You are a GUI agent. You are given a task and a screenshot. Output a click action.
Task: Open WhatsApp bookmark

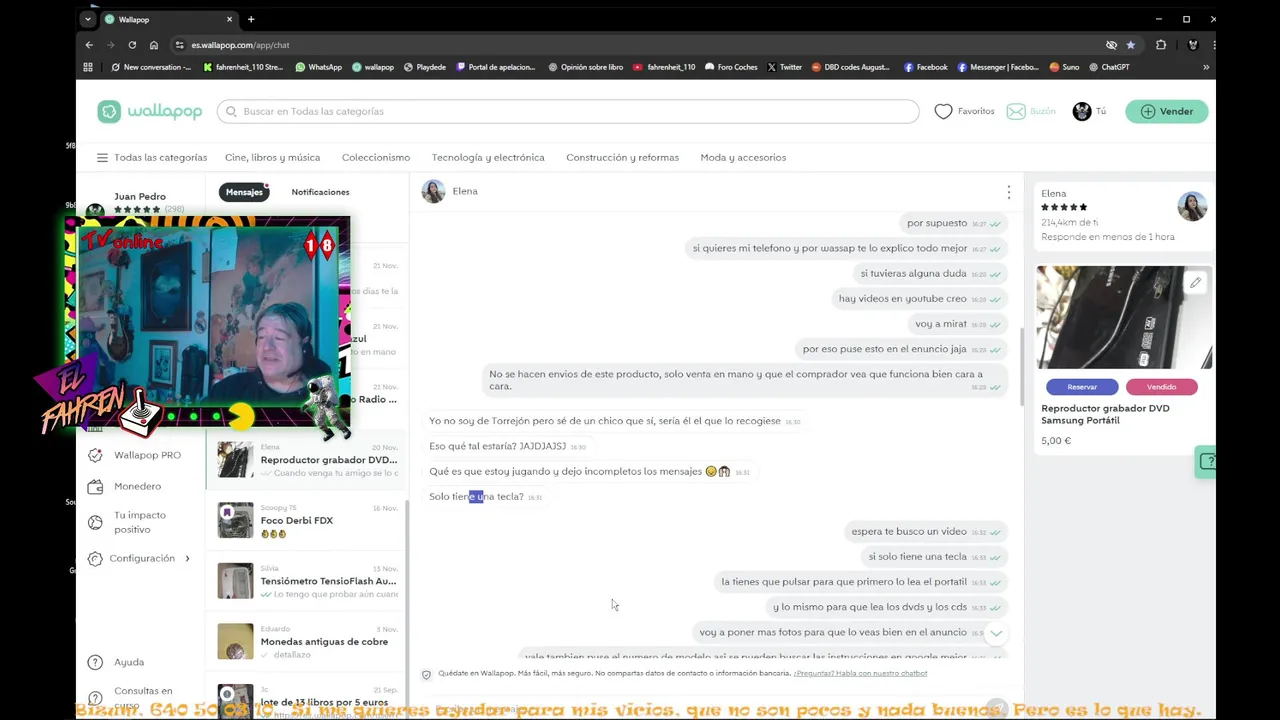click(x=318, y=67)
